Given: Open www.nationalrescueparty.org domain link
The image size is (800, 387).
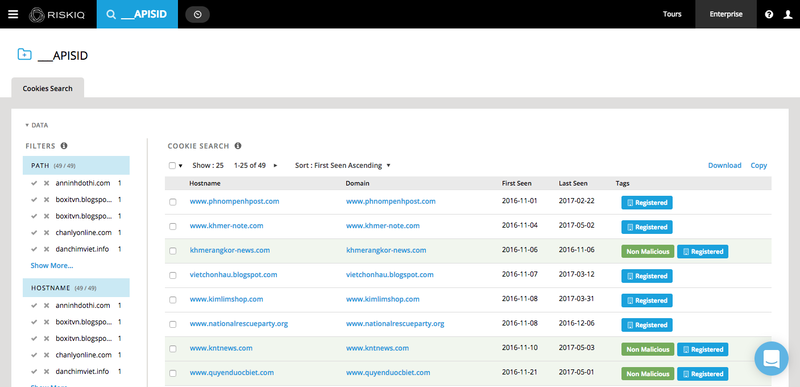Looking at the screenshot, I should (395, 323).
